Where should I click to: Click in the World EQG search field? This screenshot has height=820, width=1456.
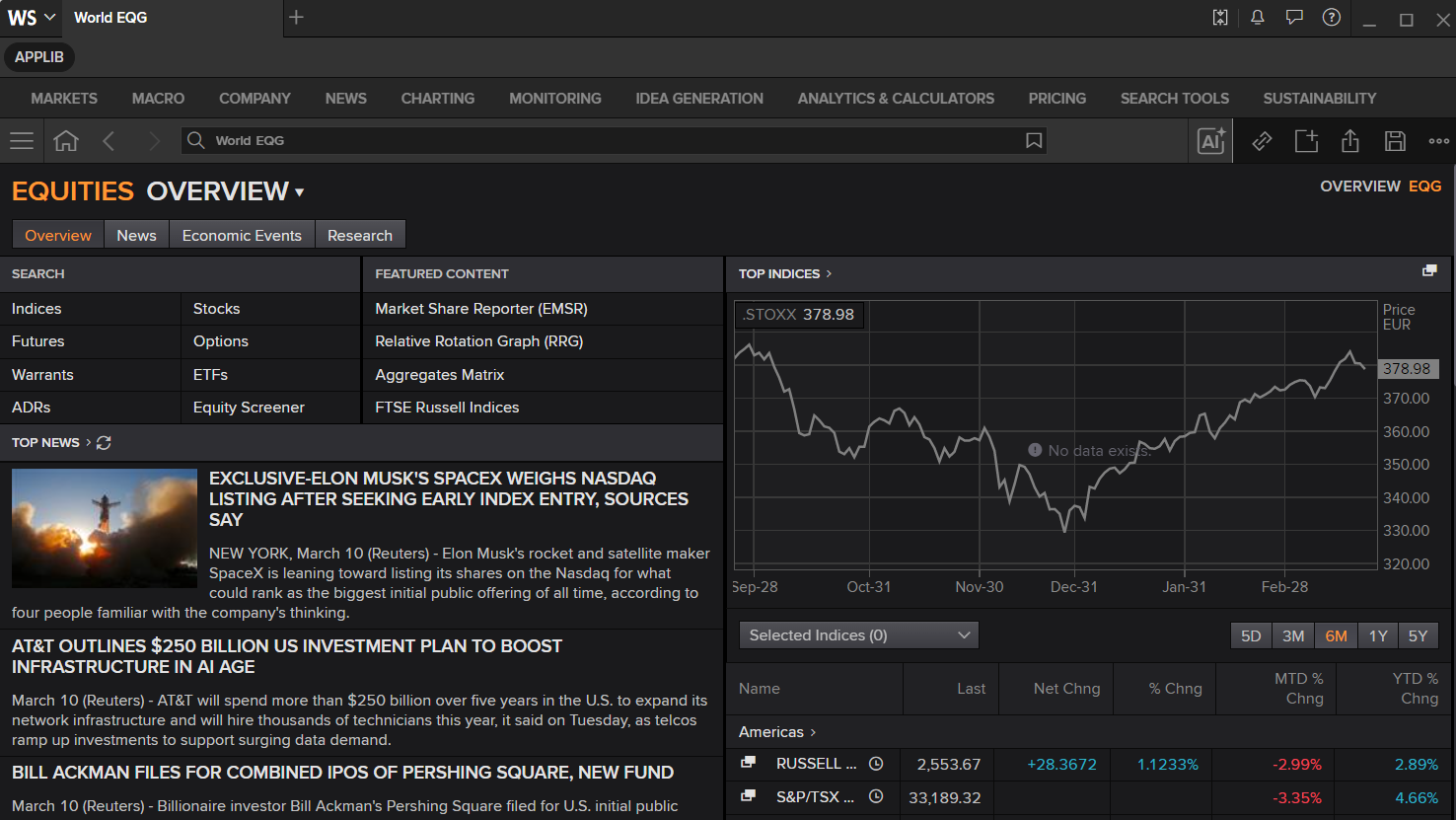[x=612, y=140]
